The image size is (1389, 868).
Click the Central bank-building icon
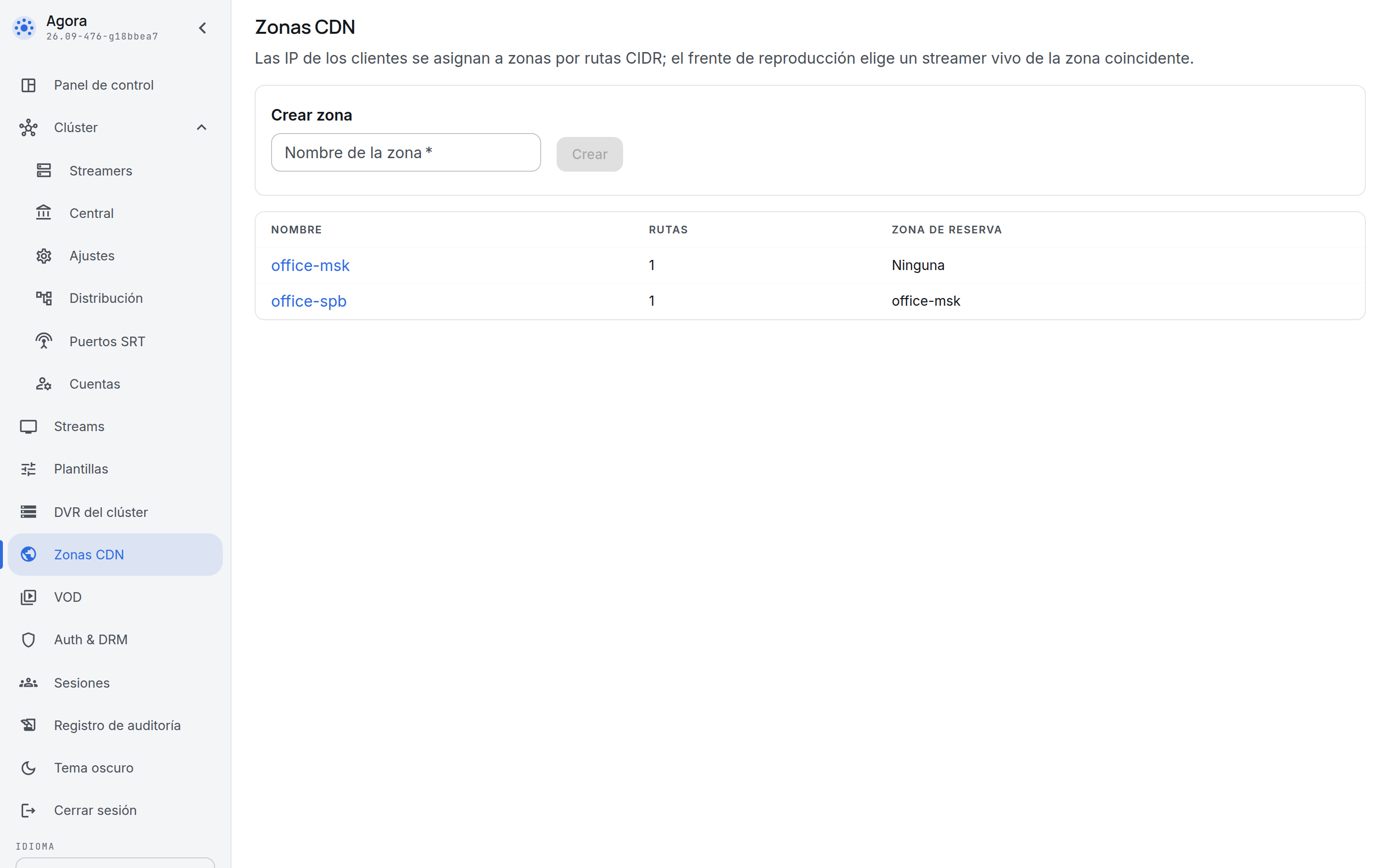pos(43,213)
